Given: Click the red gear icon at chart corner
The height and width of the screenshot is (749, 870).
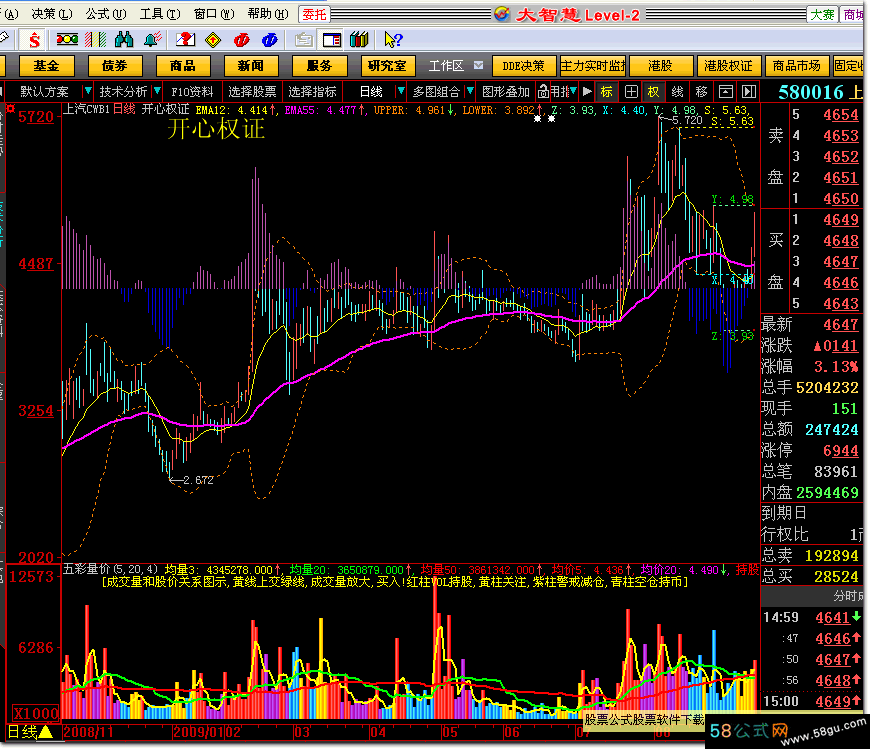Looking at the screenshot, I should 10,108.
